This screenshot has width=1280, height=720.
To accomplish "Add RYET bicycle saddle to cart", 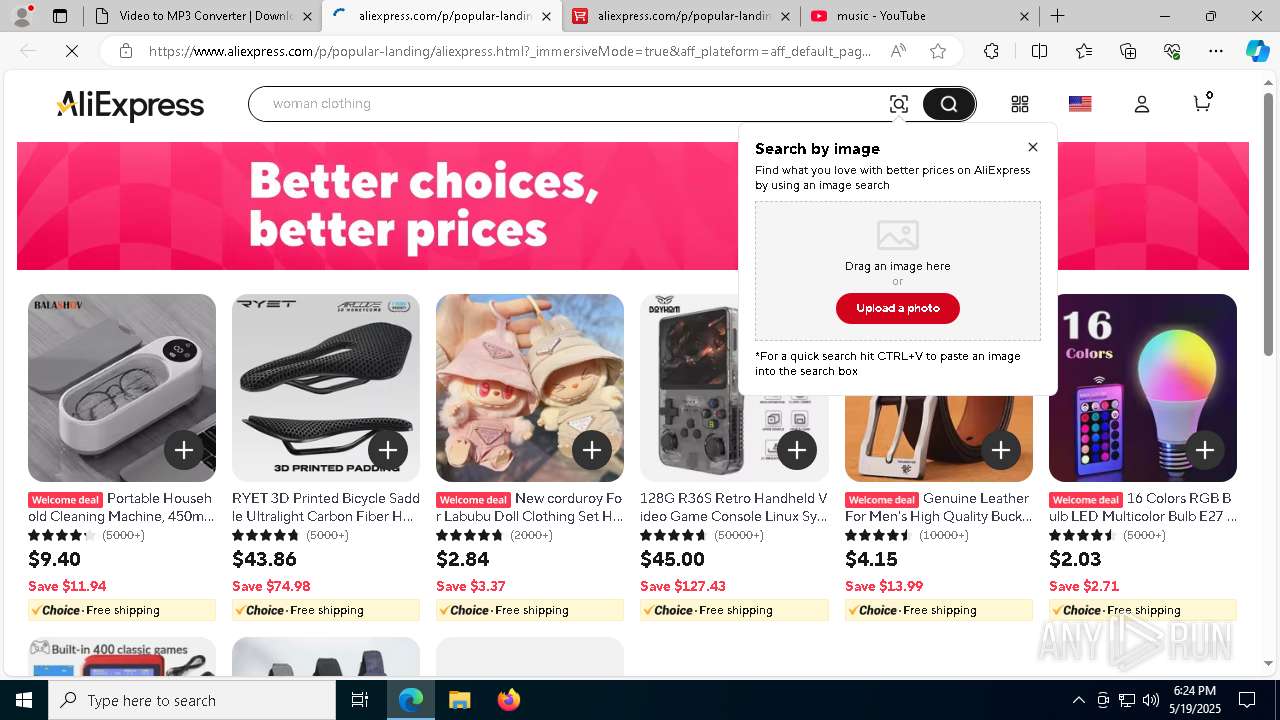I will 388,450.
